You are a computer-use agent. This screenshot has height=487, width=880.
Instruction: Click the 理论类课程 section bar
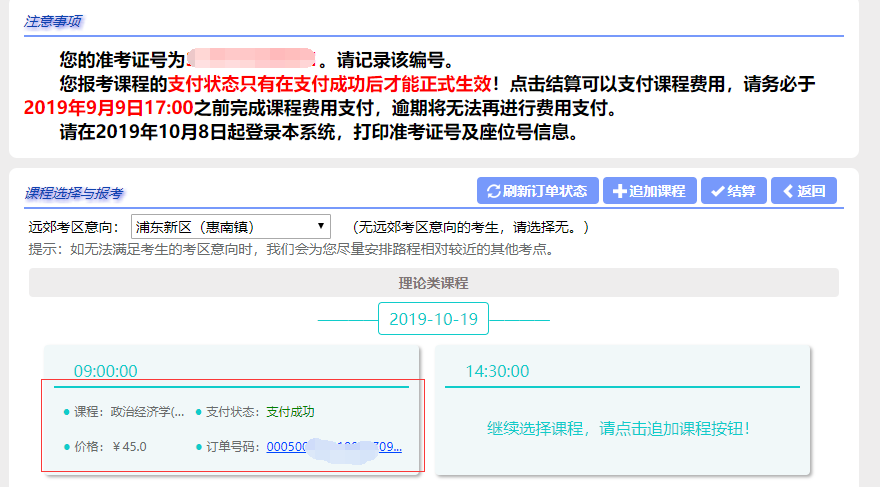tap(433, 283)
